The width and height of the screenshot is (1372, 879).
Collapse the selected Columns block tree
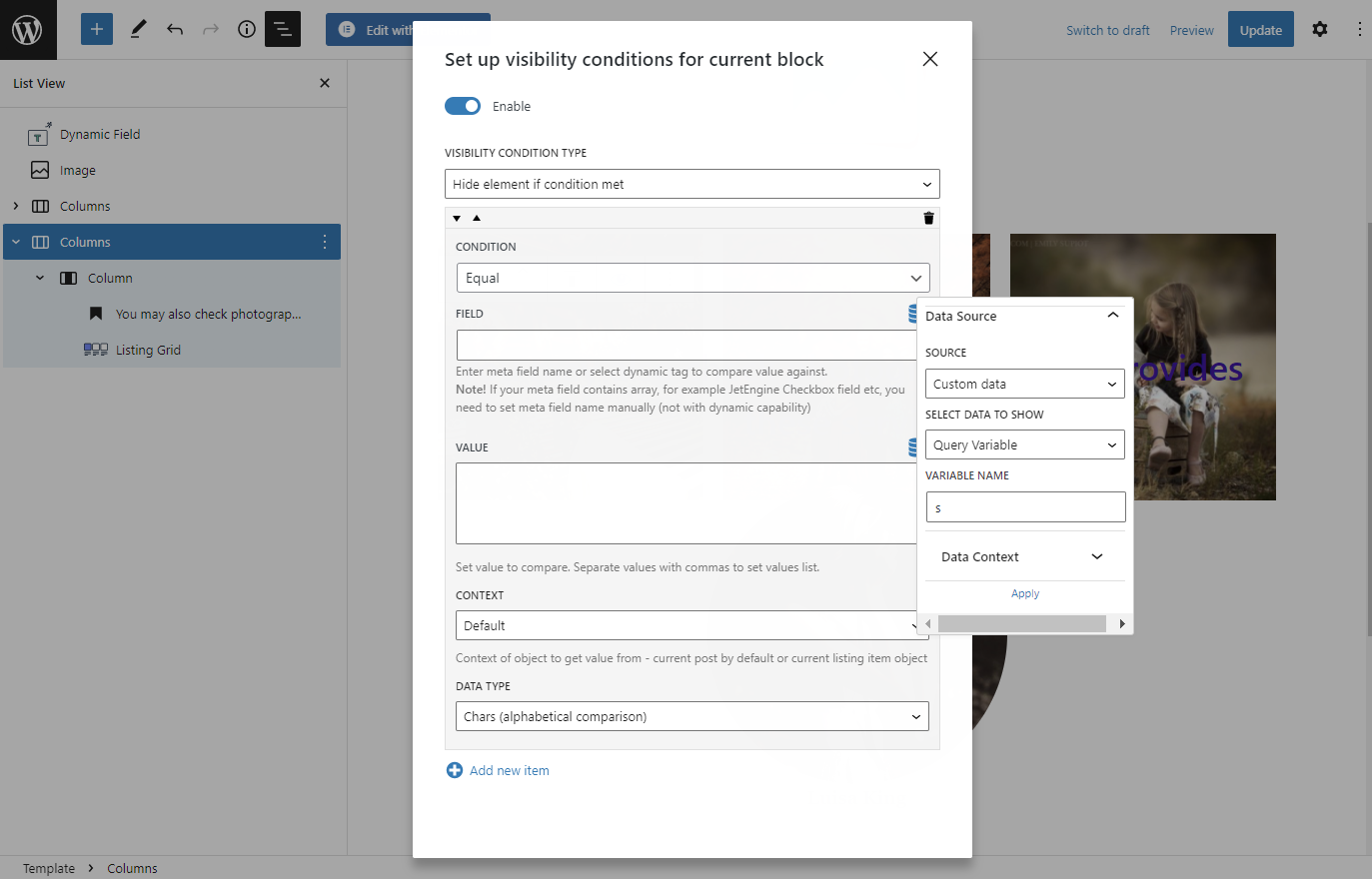(16, 242)
